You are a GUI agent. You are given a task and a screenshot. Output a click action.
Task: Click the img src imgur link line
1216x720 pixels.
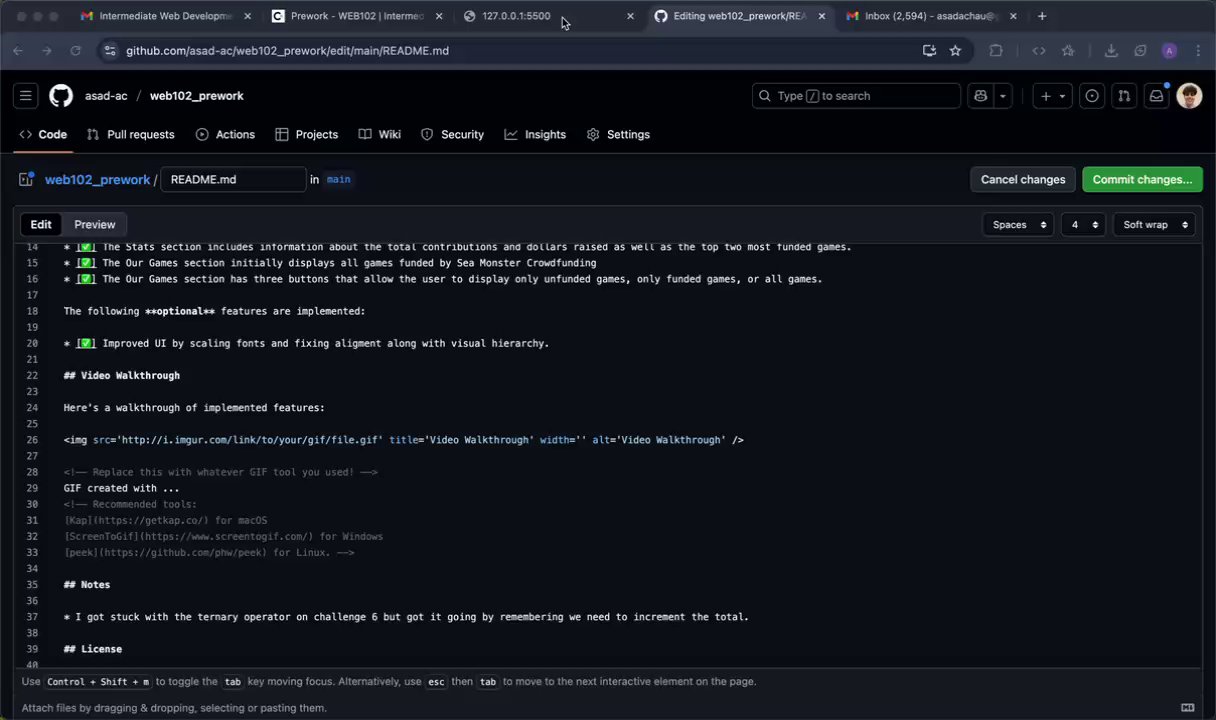(404, 440)
